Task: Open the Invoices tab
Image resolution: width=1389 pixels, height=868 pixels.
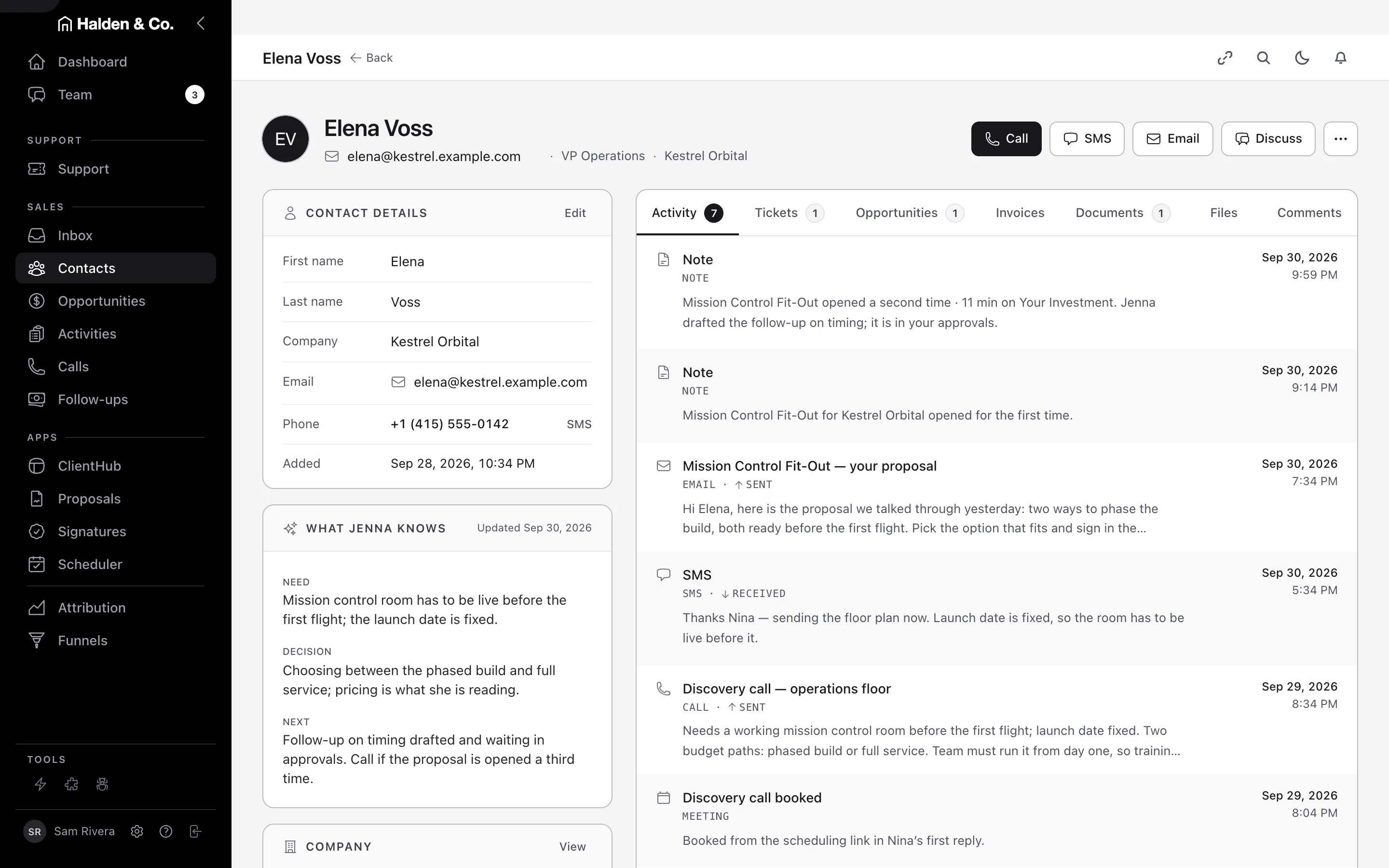Action: (1020, 213)
